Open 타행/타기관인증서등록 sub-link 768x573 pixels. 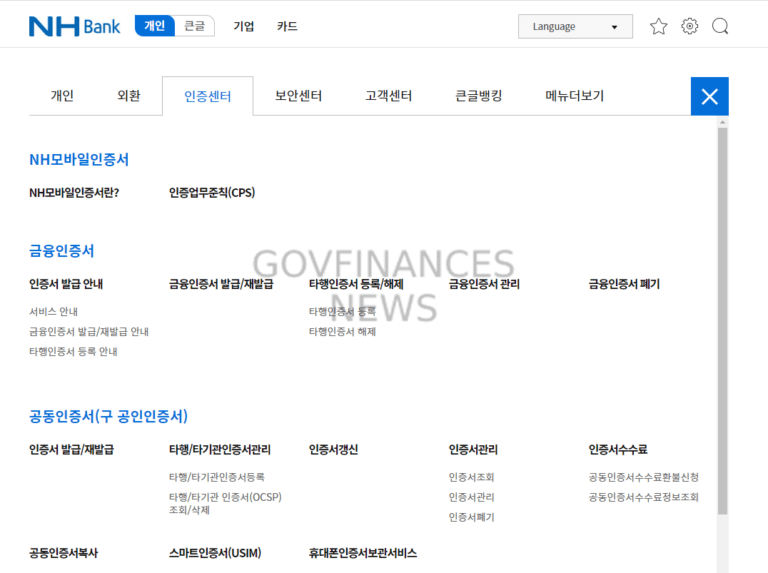pos(216,477)
